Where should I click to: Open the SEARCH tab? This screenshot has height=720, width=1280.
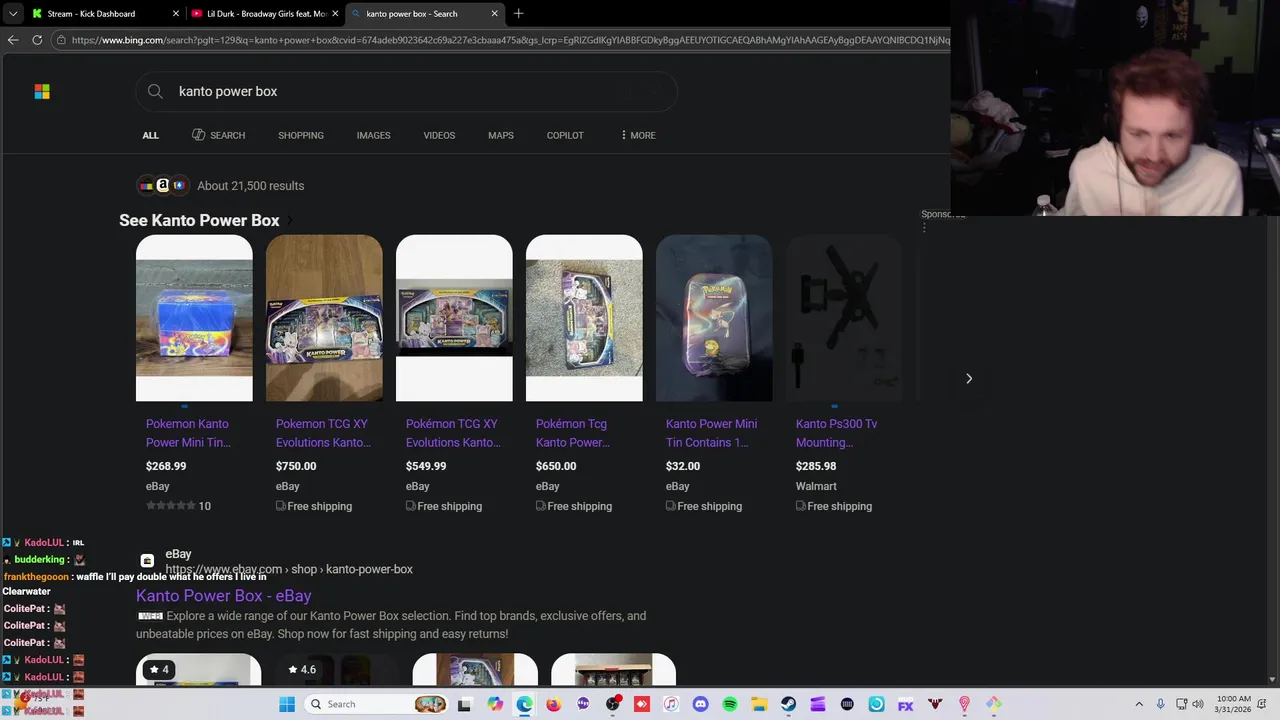click(x=218, y=135)
